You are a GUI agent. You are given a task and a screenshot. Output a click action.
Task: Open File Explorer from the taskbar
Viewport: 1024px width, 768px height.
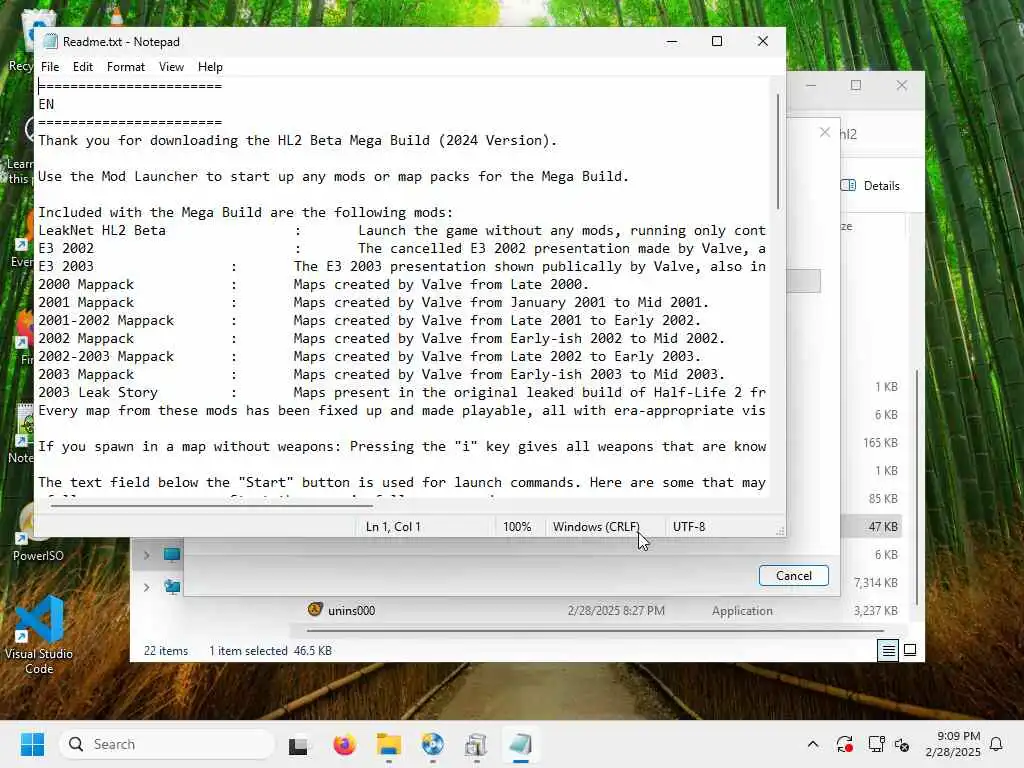pos(389,744)
